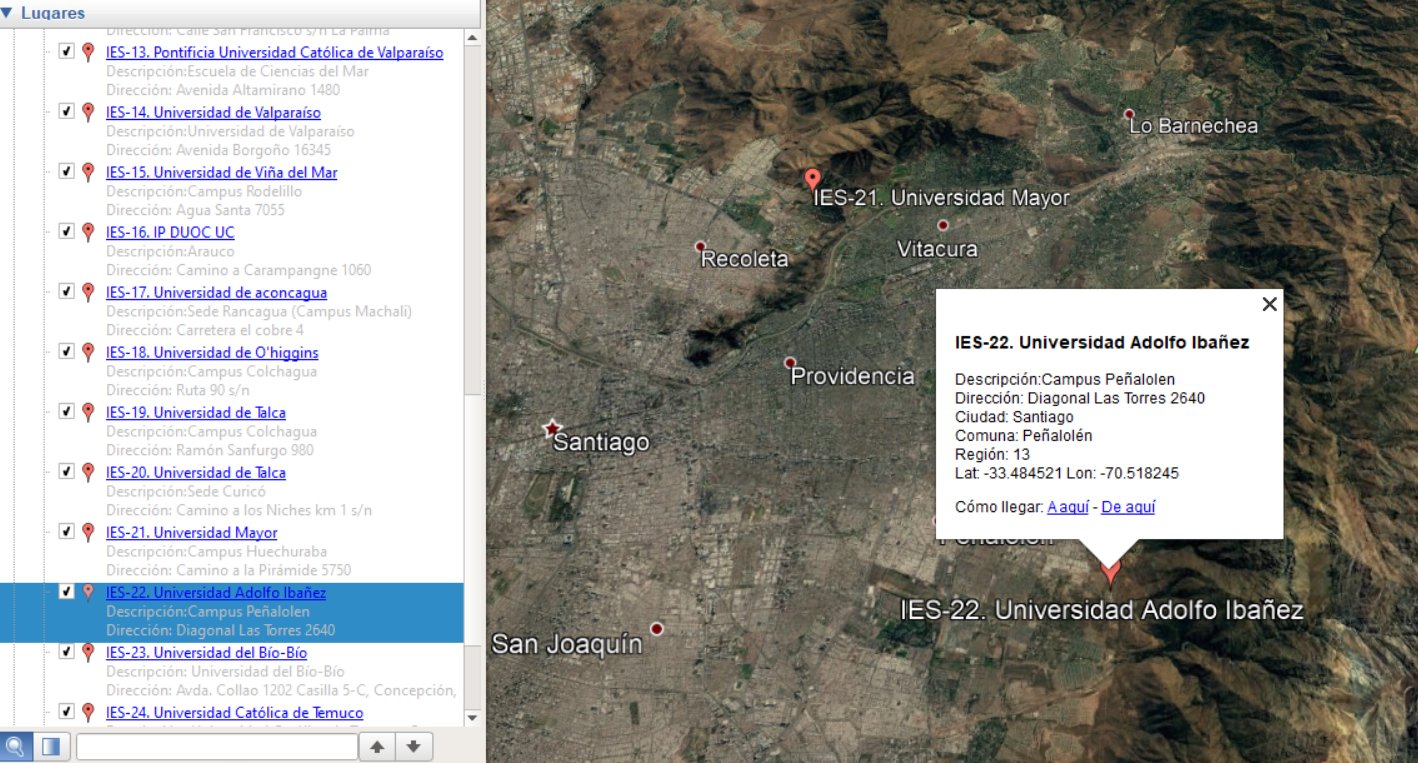Select the Providencia place marker dot

click(x=790, y=362)
